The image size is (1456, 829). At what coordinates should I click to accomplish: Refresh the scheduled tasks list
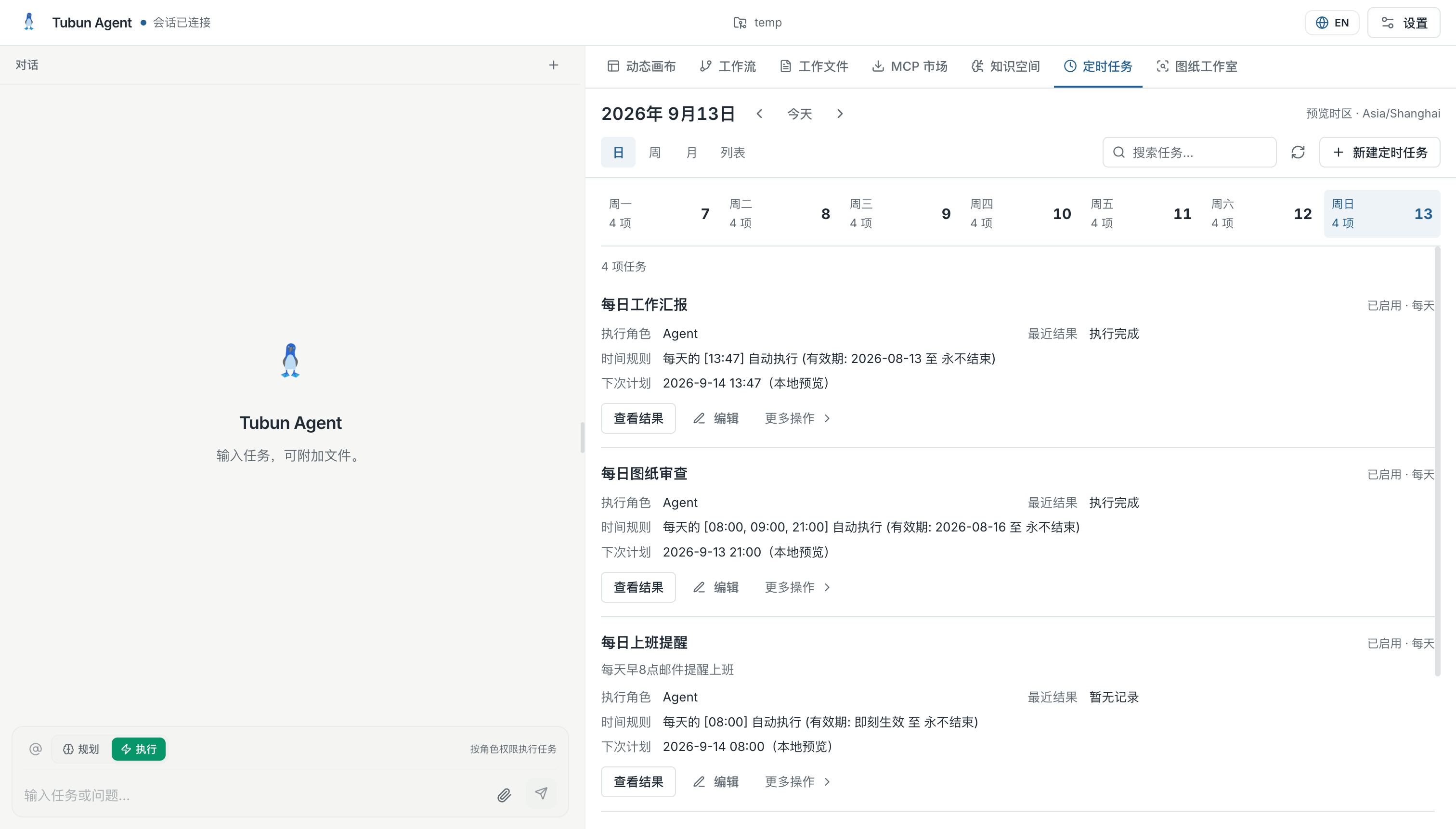1298,152
